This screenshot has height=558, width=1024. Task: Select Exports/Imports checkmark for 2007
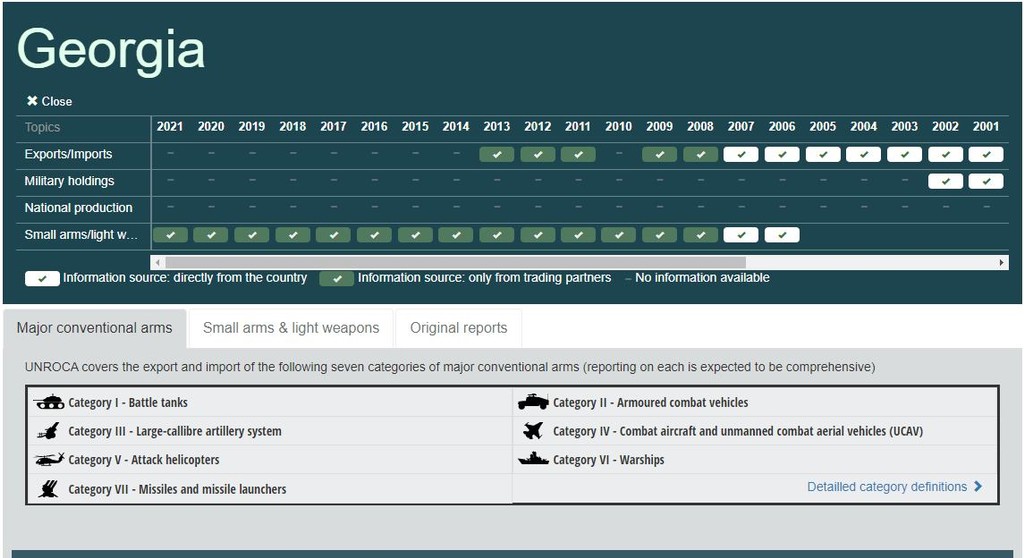741,155
